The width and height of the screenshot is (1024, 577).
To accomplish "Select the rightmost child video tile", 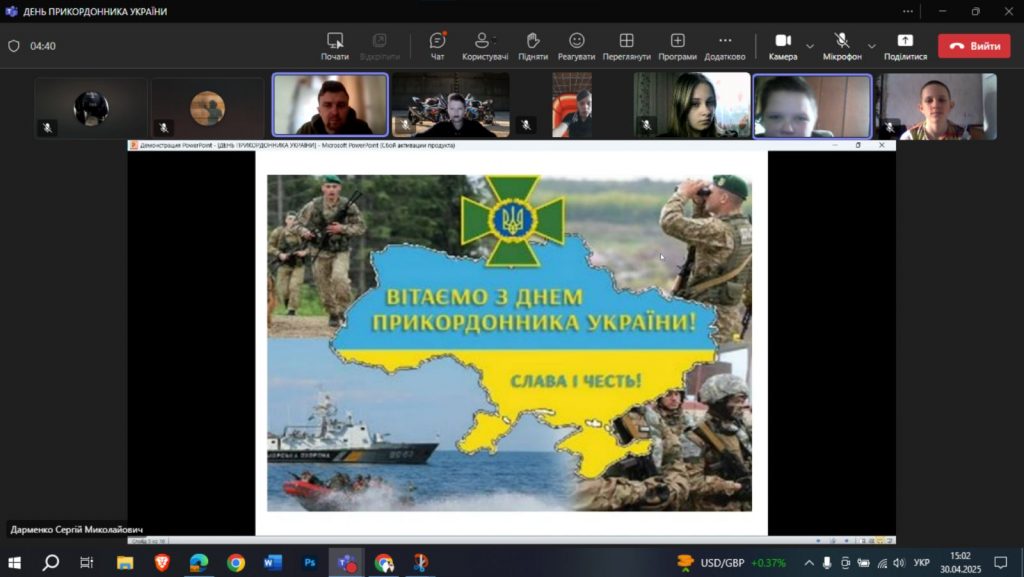I will (x=936, y=106).
